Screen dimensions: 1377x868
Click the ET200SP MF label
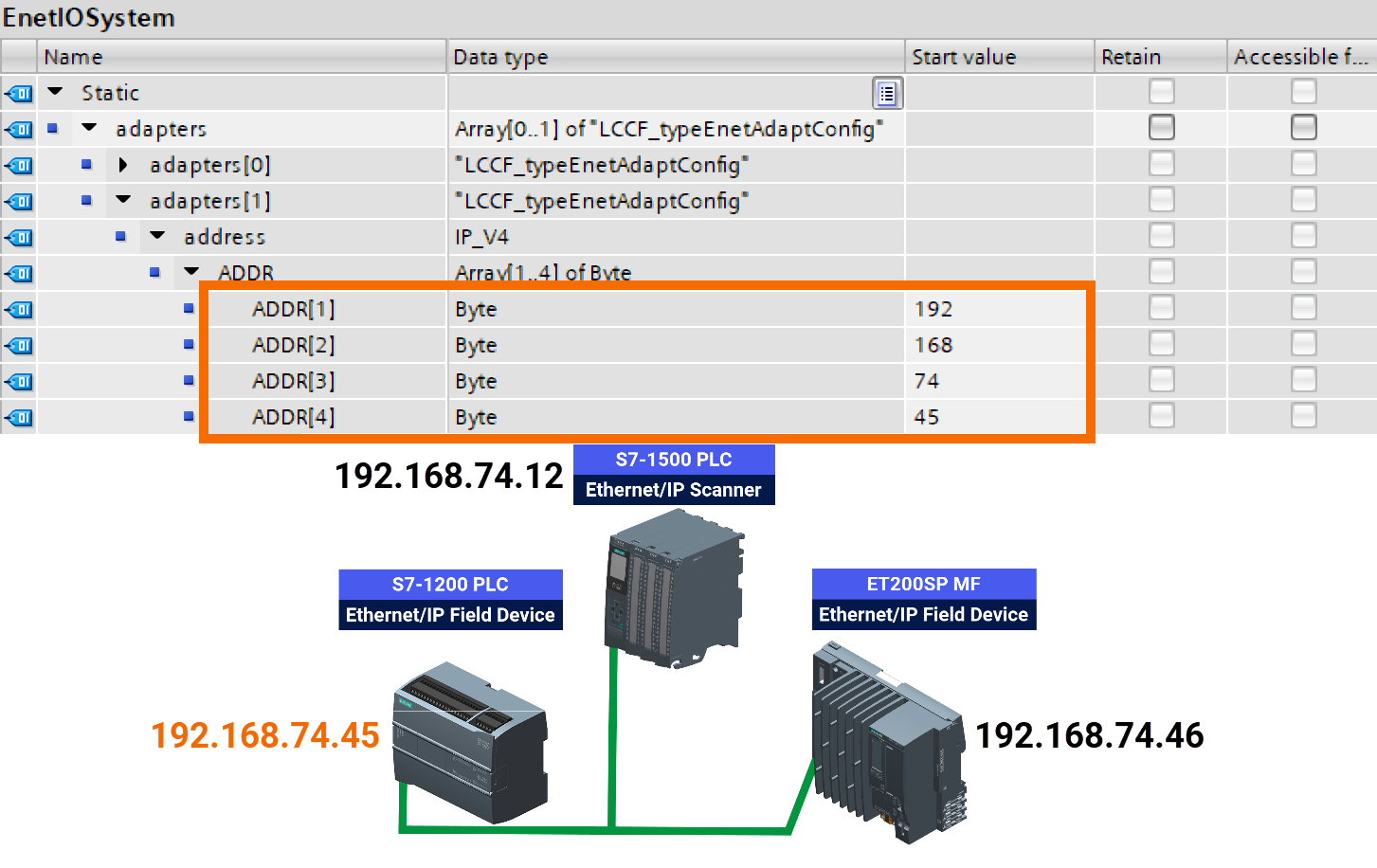tap(924, 585)
